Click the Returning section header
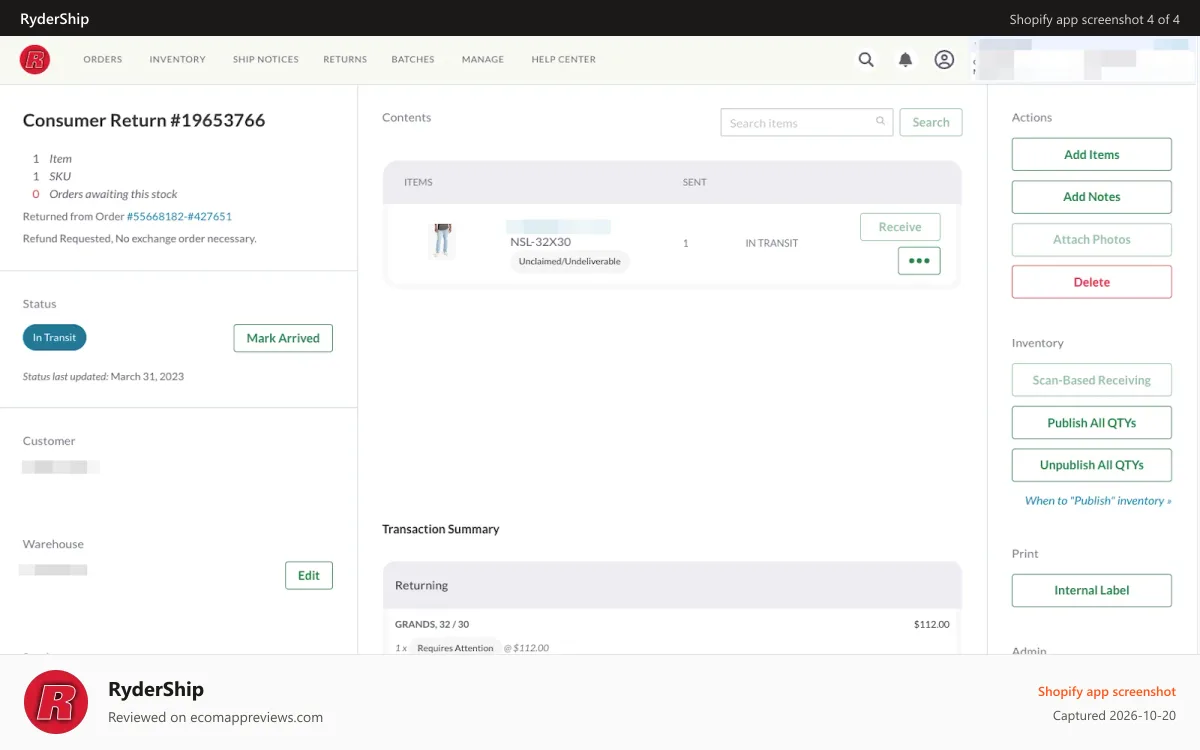 coord(672,585)
